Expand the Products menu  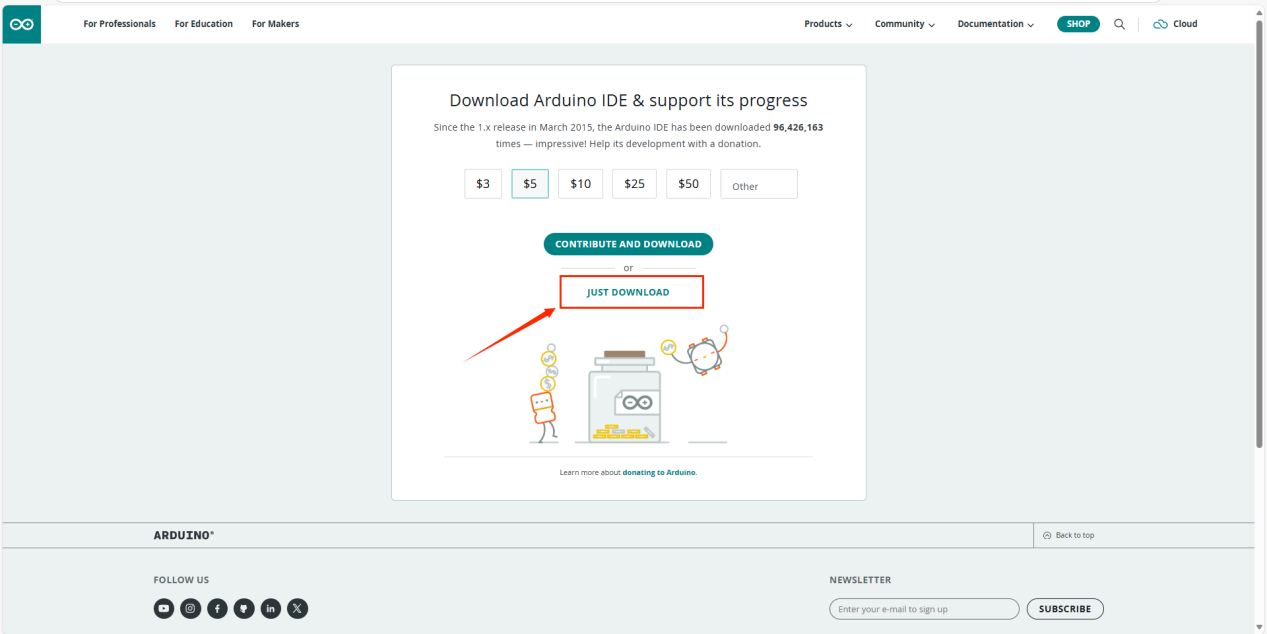coord(828,24)
